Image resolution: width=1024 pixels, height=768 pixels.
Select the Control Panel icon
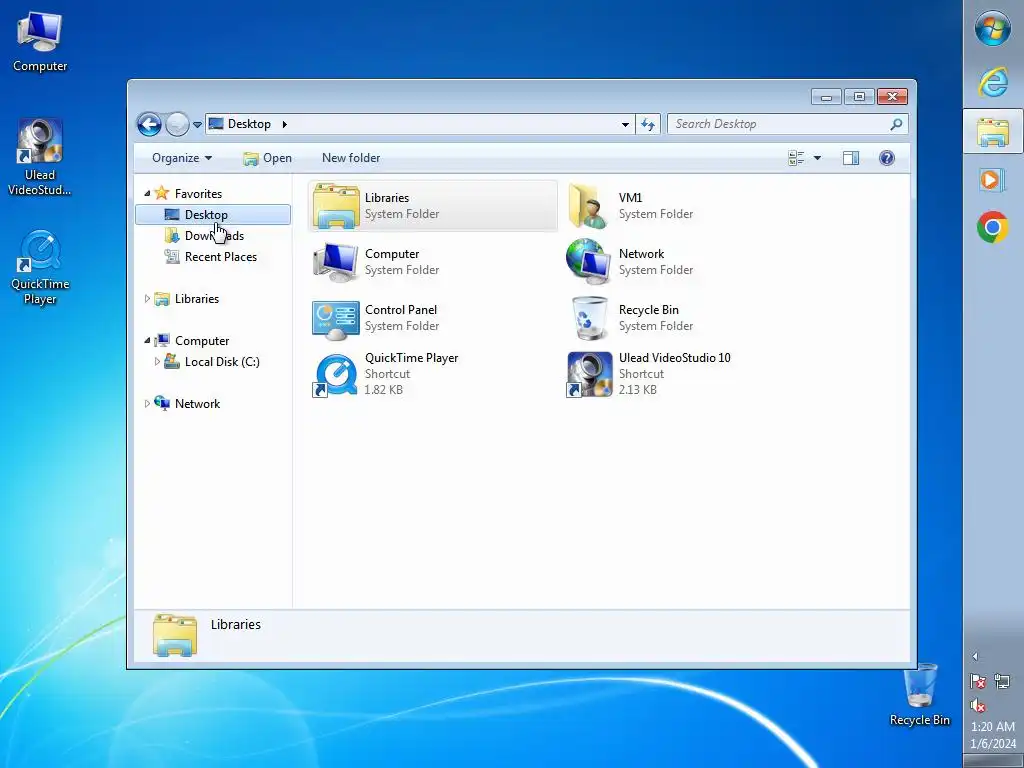(336, 319)
